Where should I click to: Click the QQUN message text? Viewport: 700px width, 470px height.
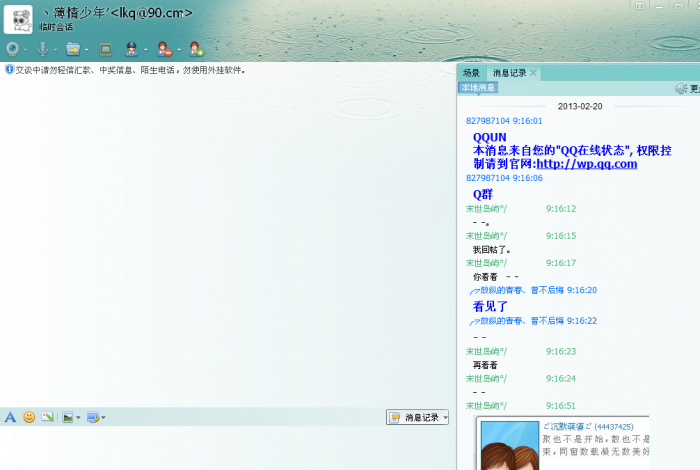click(x=489, y=137)
